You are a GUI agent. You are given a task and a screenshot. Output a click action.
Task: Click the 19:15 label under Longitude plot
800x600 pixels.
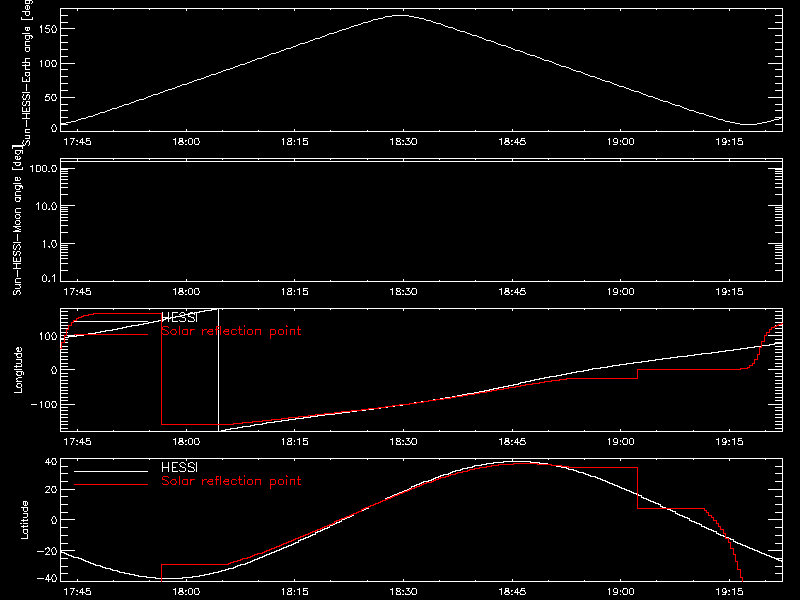pyautogui.click(x=729, y=441)
